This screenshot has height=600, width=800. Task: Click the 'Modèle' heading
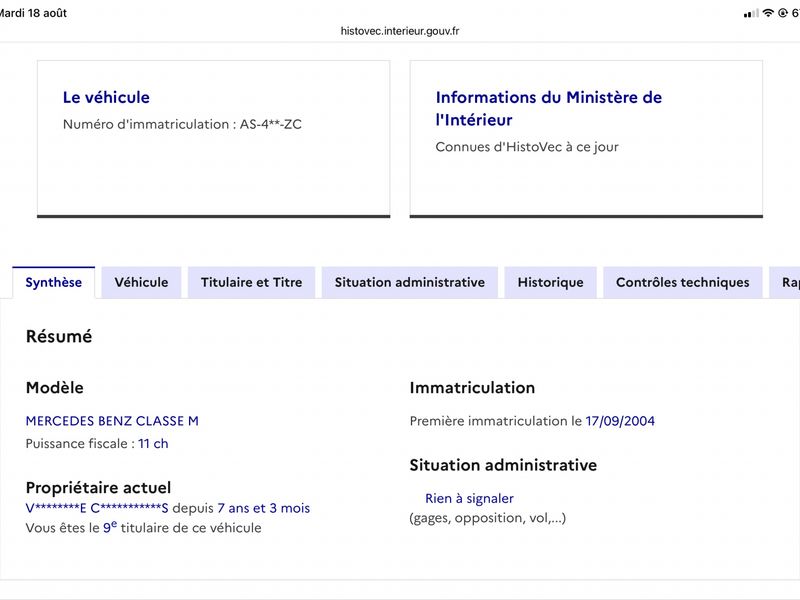click(55, 388)
